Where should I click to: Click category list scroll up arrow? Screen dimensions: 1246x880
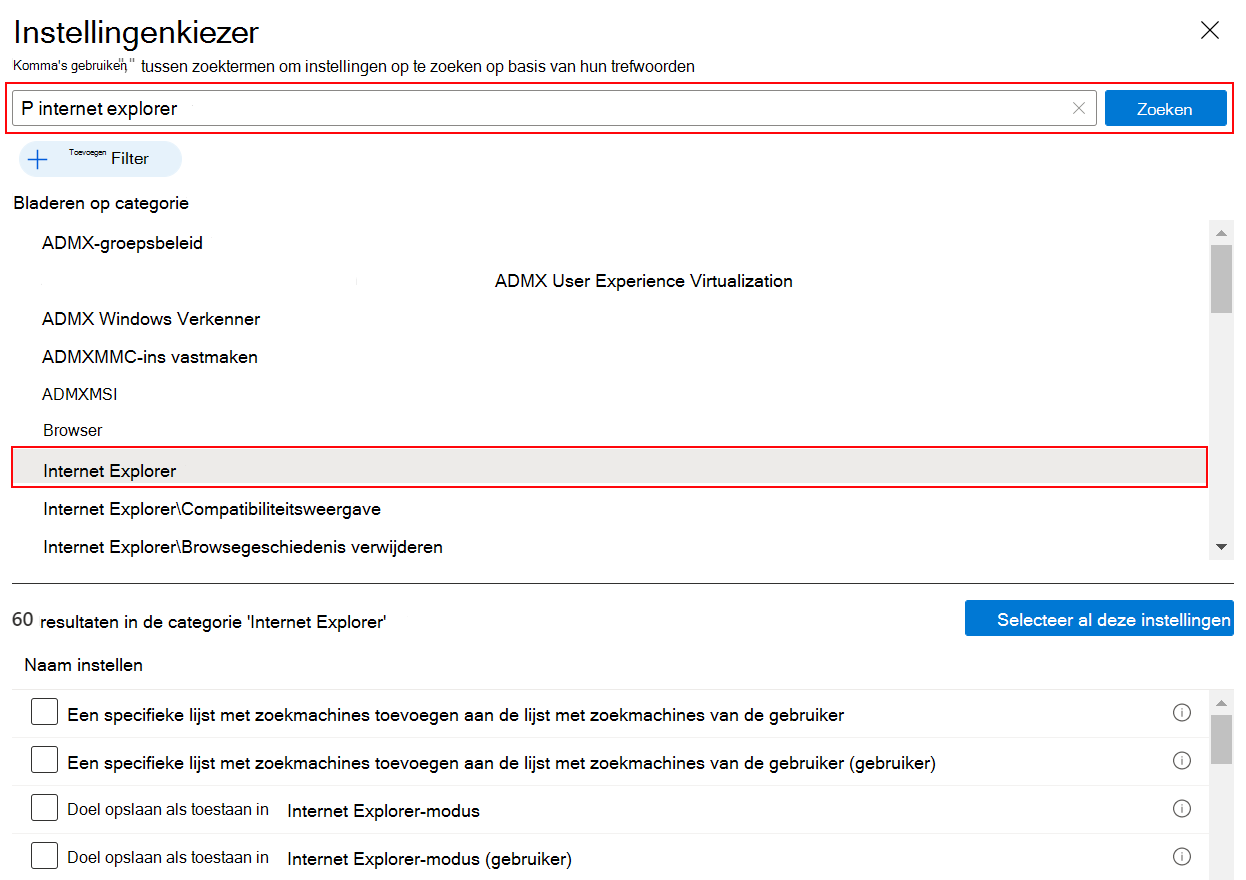[x=1221, y=233]
